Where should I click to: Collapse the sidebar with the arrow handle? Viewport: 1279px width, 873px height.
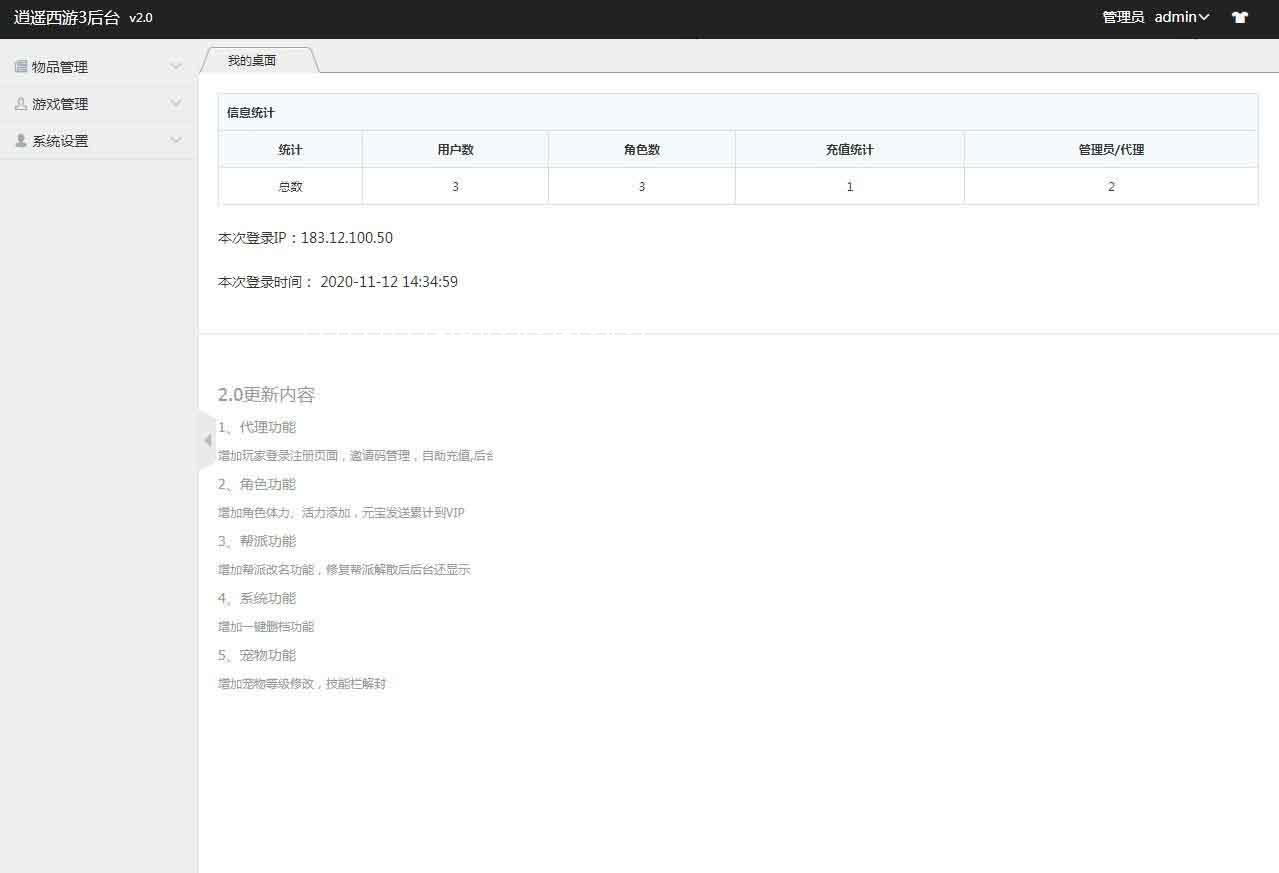[207, 440]
